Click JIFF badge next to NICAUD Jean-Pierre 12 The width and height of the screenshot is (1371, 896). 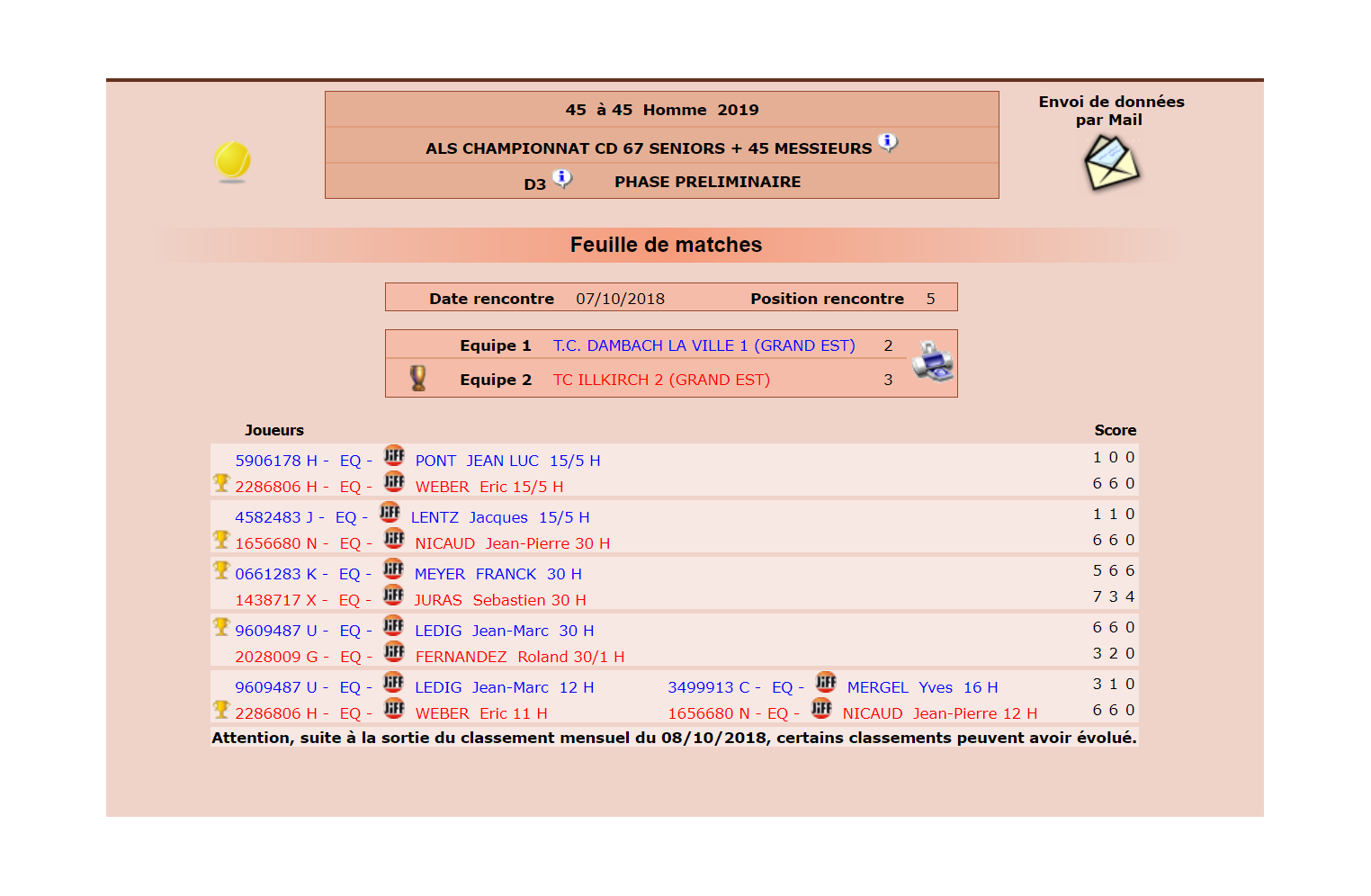tap(821, 708)
